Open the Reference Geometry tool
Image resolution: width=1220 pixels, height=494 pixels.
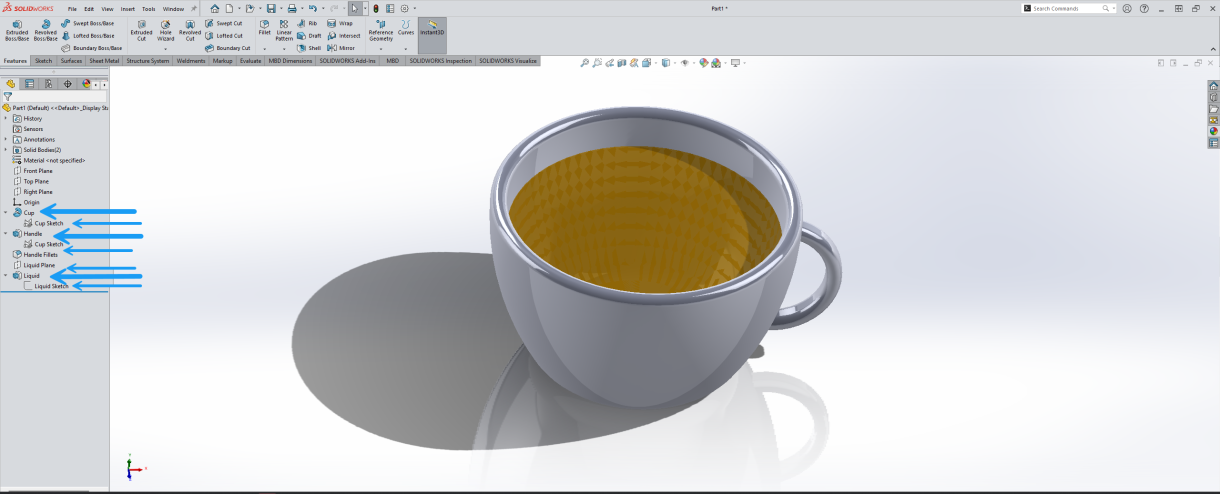click(x=381, y=29)
